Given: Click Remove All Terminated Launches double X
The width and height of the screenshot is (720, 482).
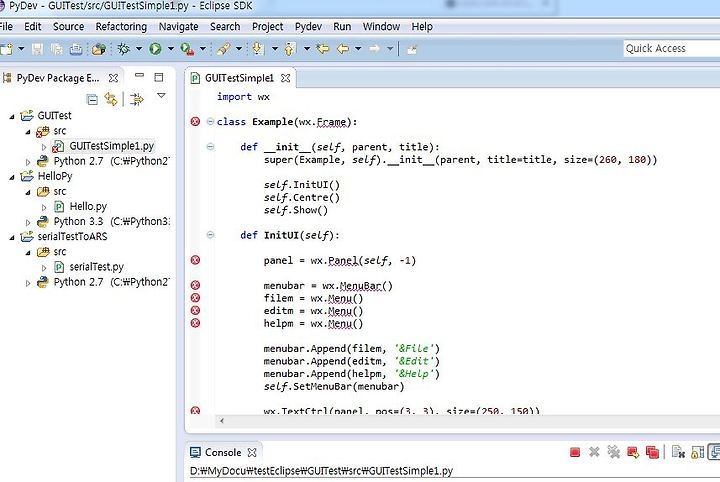Looking at the screenshot, I should (613, 452).
